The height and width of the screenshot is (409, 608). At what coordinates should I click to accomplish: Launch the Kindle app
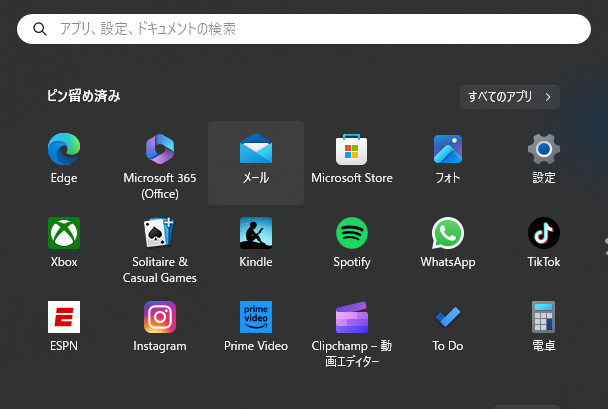point(256,233)
